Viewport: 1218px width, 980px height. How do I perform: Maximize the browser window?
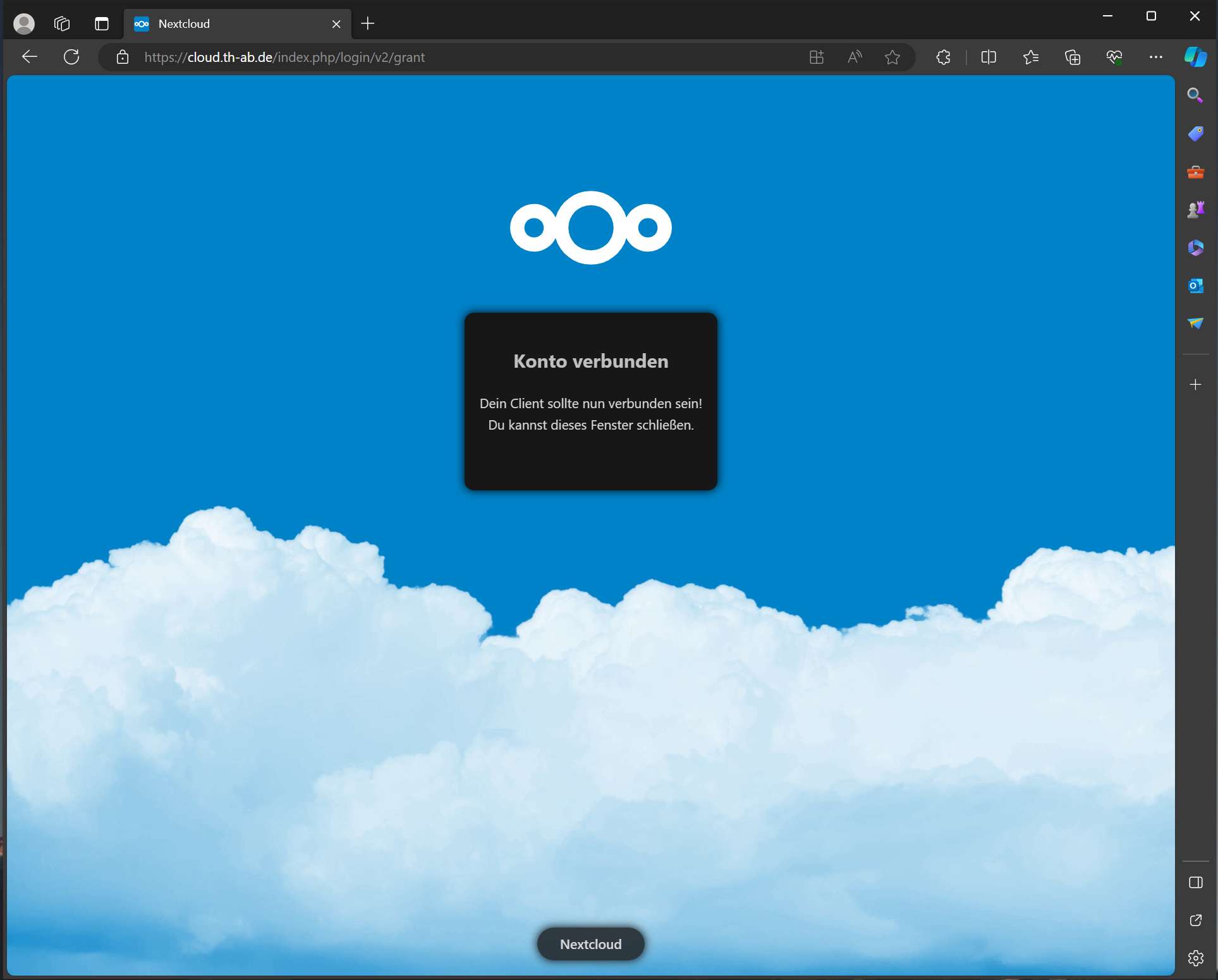tap(1151, 16)
